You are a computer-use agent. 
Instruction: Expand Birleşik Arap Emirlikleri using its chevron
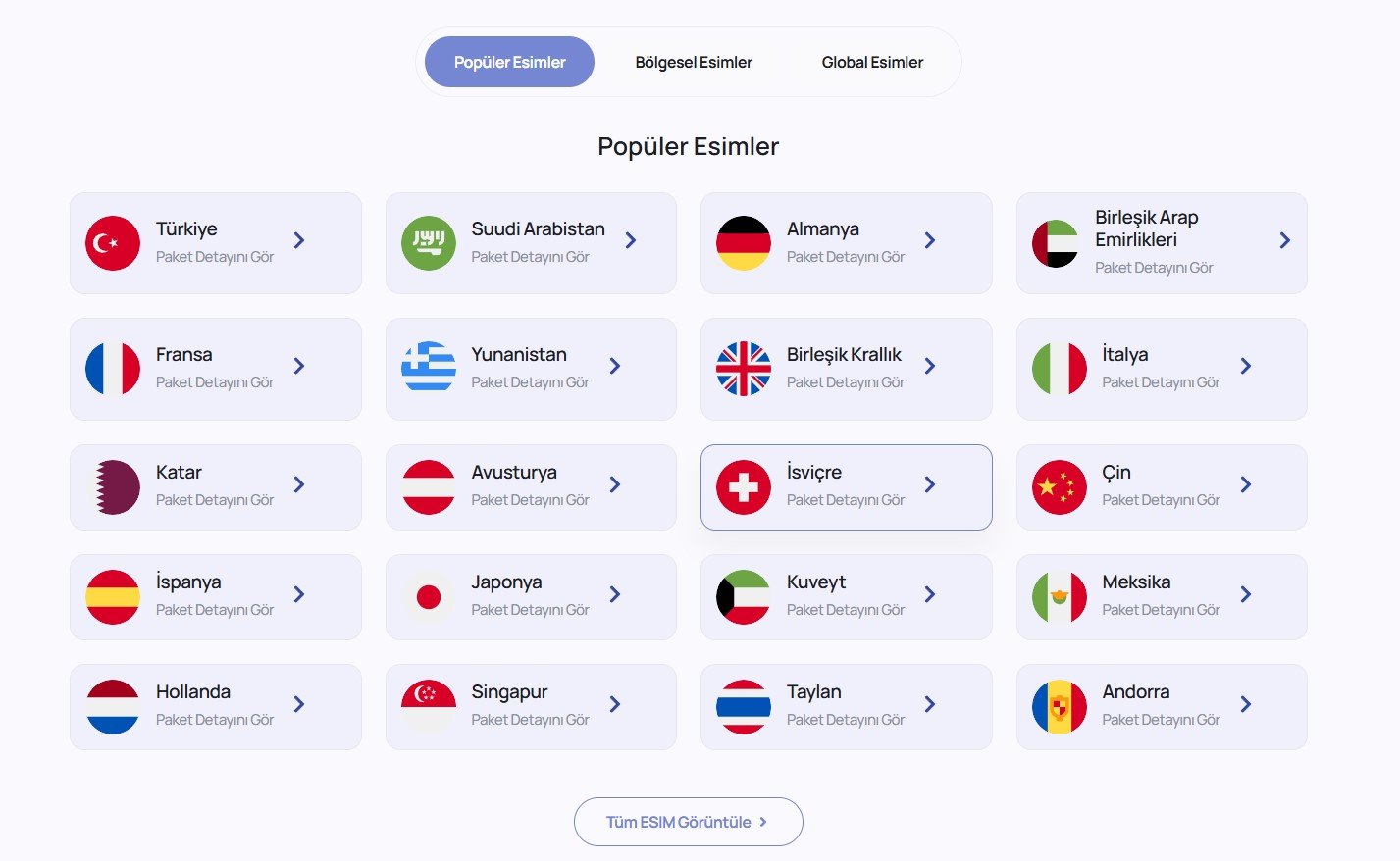click(x=1285, y=240)
